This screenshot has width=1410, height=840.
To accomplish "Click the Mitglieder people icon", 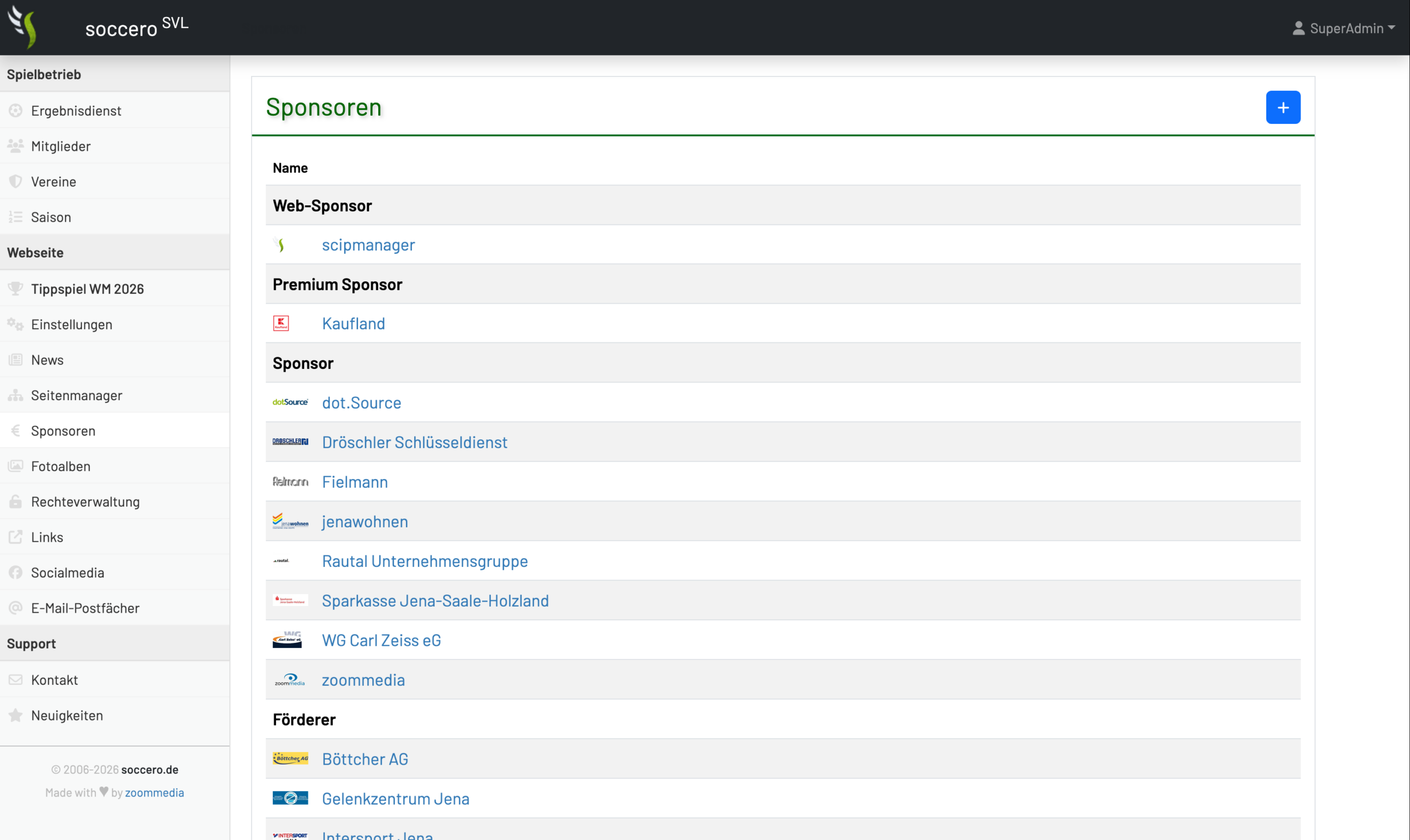I will (x=16, y=146).
